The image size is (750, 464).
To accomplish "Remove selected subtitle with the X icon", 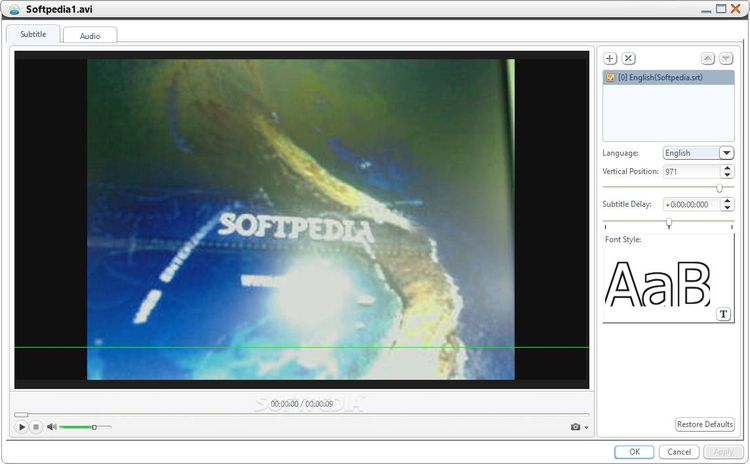I will pos(629,58).
